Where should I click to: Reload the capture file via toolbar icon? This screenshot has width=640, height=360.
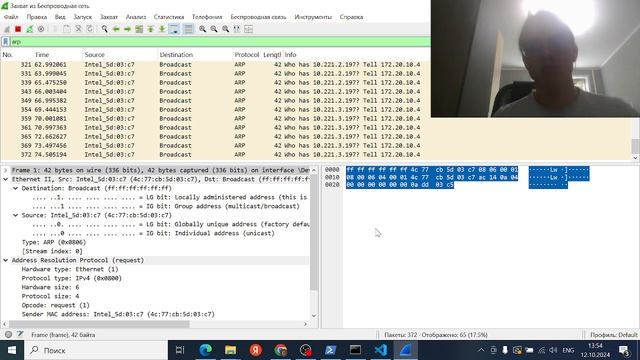[x=90, y=29]
